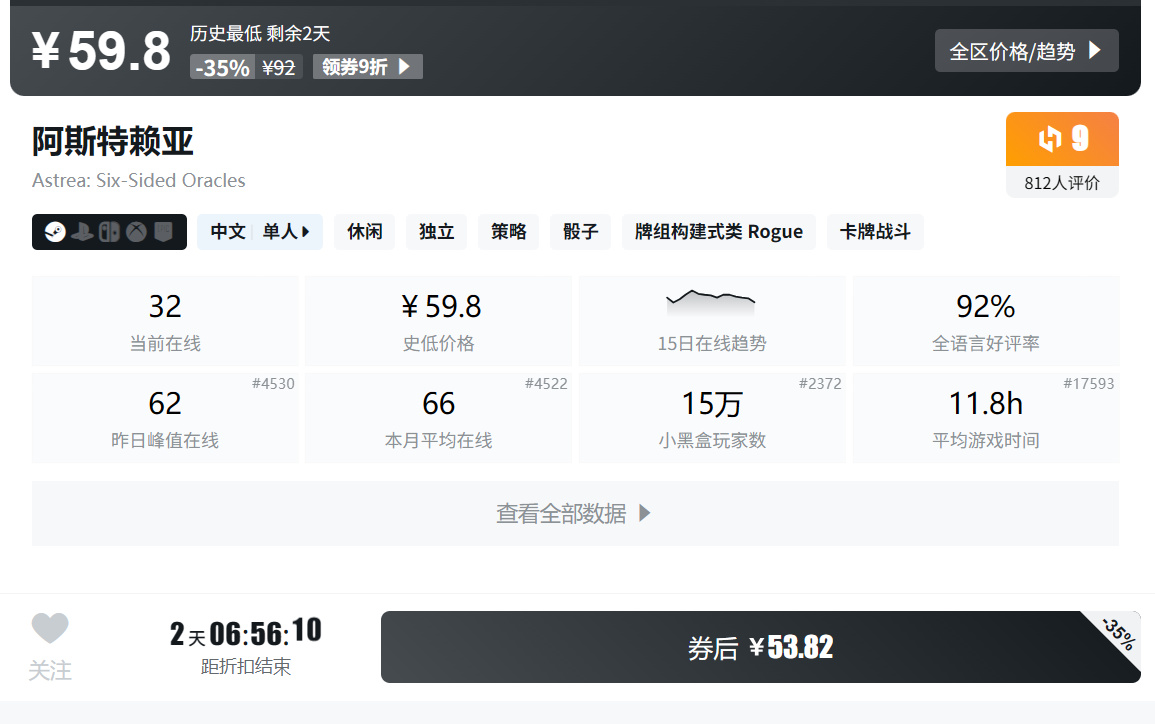
Task: Click the large ¥59.8 current price
Action: pyautogui.click(x=101, y=51)
